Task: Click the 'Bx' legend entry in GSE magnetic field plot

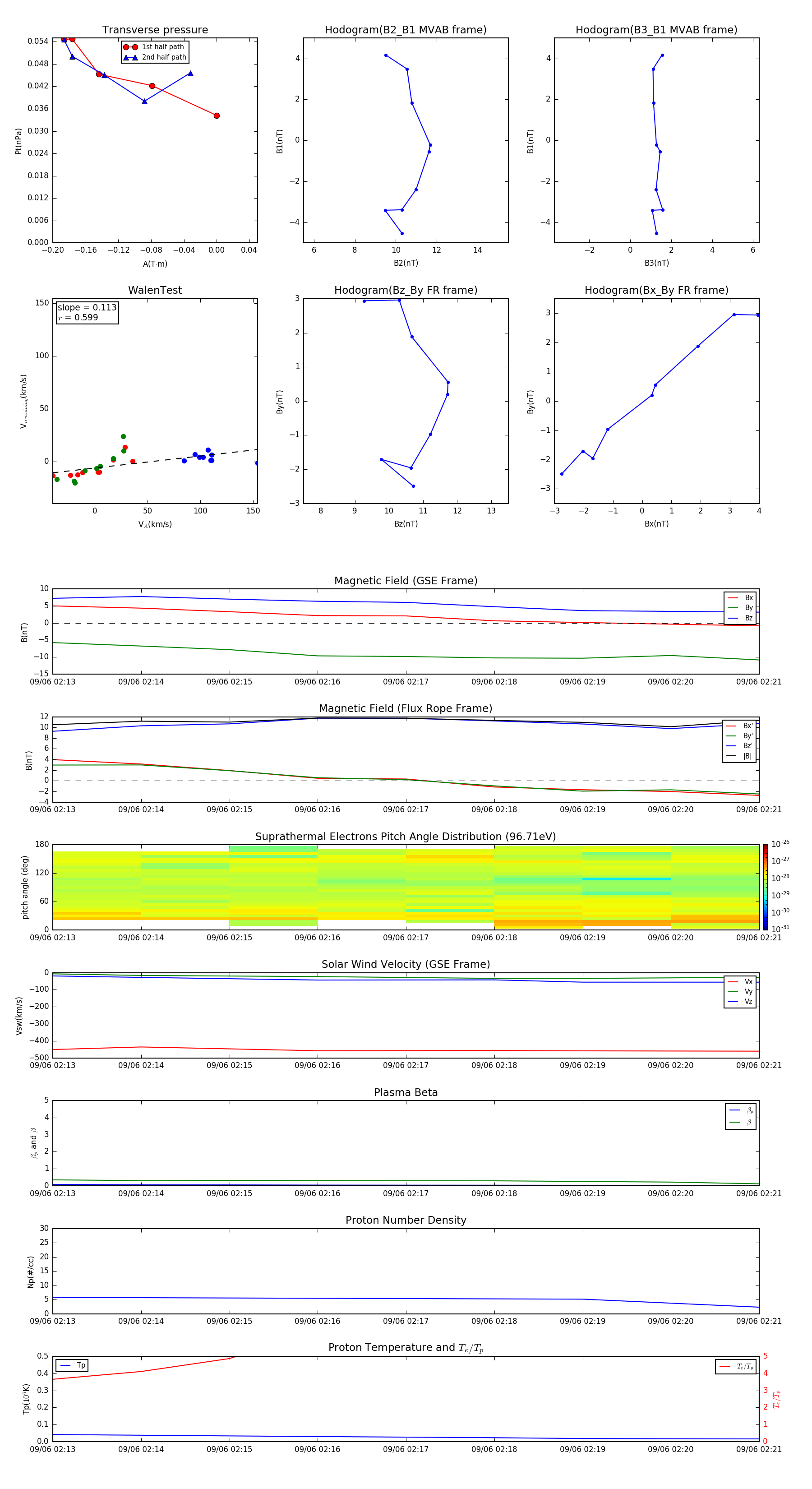Action: click(x=740, y=598)
